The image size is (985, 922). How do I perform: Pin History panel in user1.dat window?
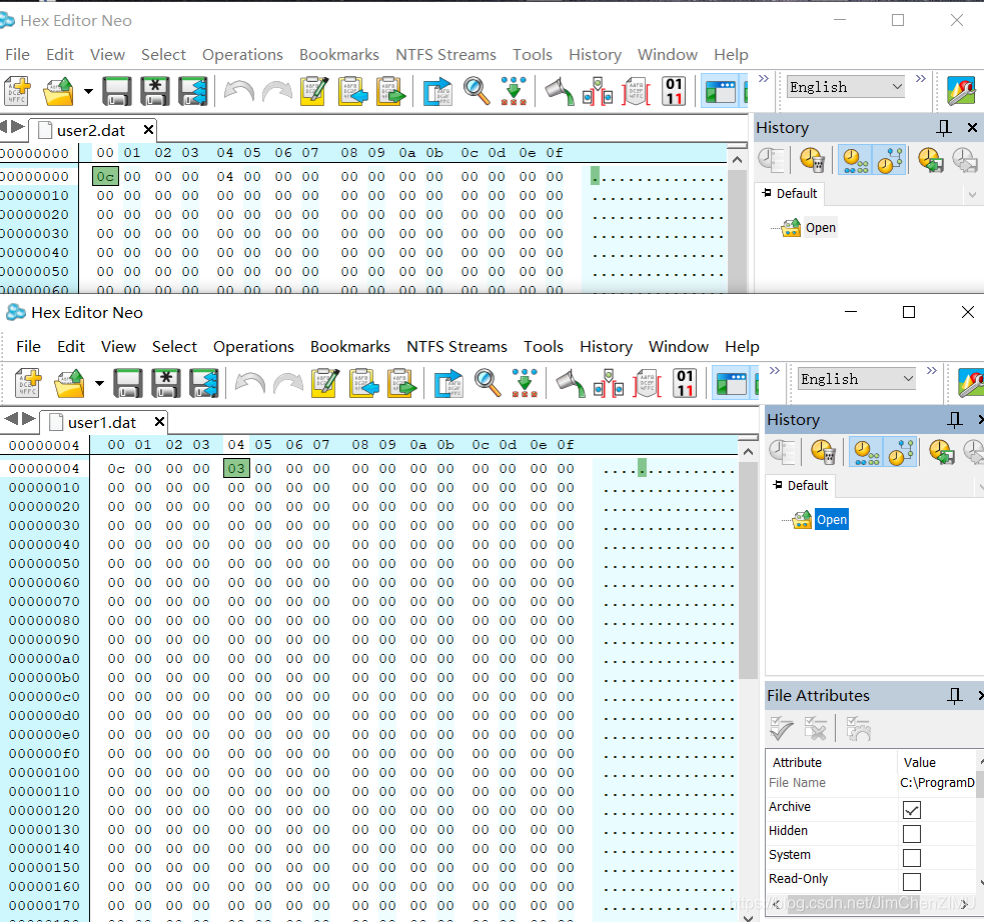(955, 420)
